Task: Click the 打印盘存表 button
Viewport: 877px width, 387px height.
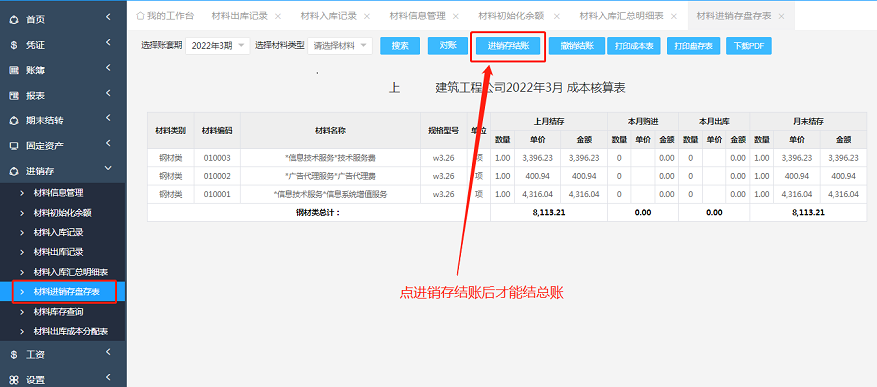Action: (694, 46)
